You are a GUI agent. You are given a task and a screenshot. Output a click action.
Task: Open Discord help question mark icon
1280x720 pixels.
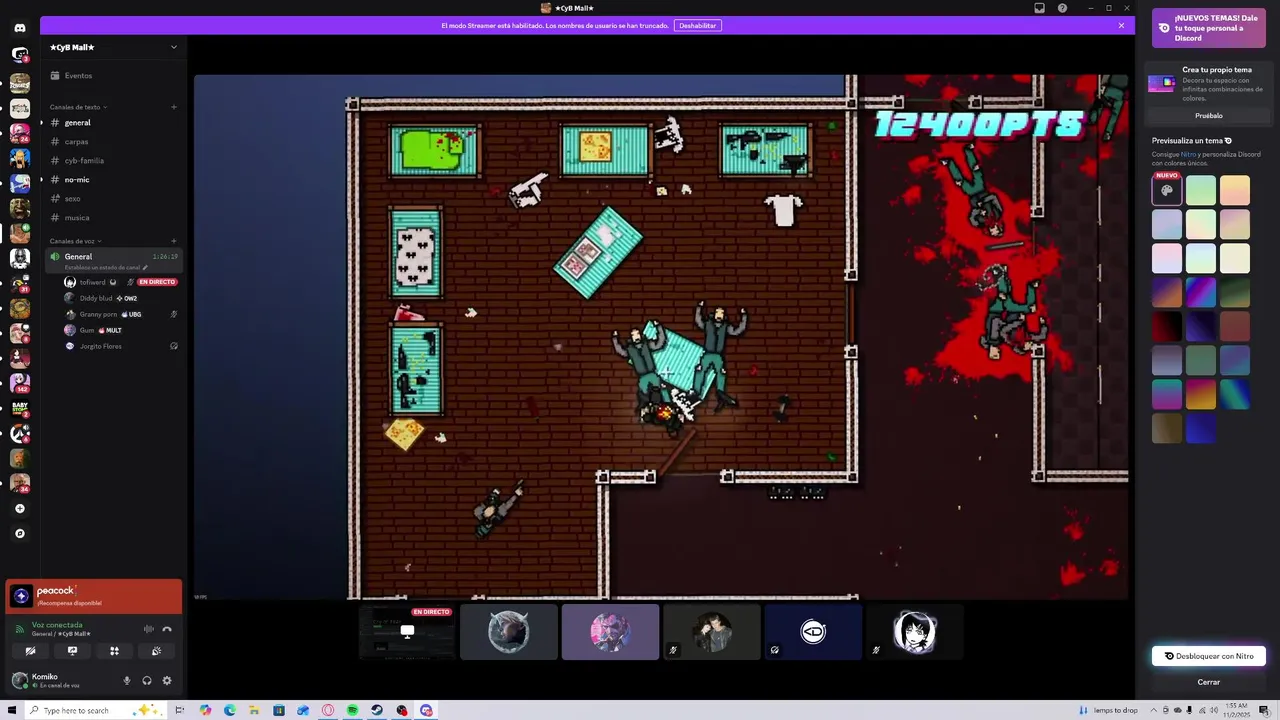(x=1062, y=8)
